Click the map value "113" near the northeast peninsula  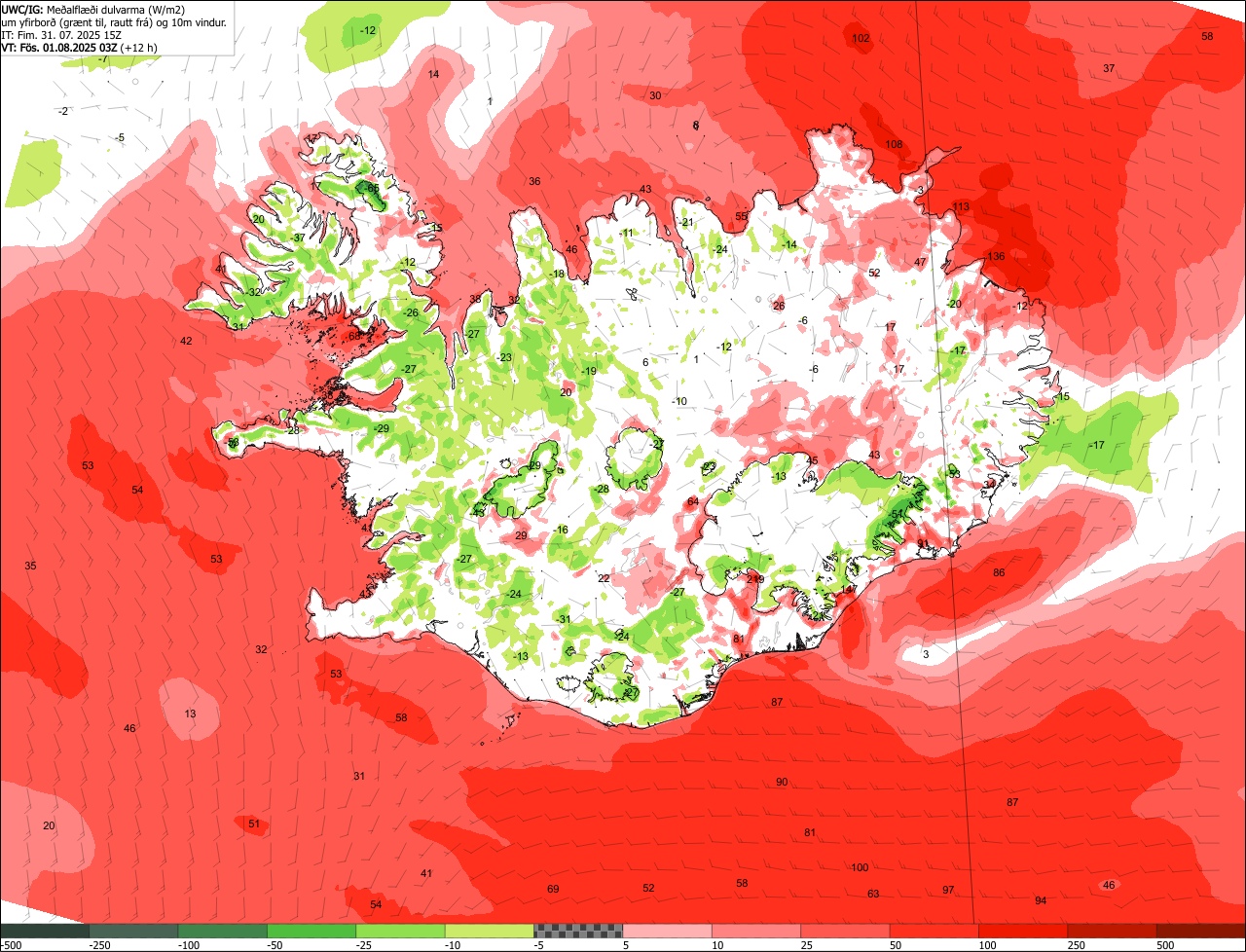coord(961,206)
